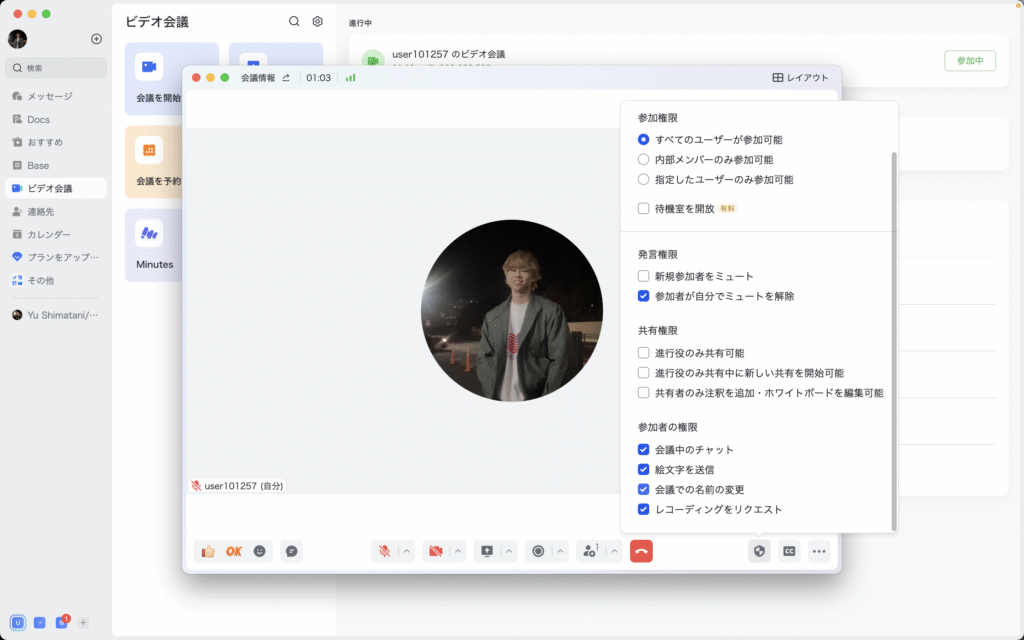The width and height of the screenshot is (1024, 640).
Task: Send a thumbs-up reaction
Action: click(208, 551)
